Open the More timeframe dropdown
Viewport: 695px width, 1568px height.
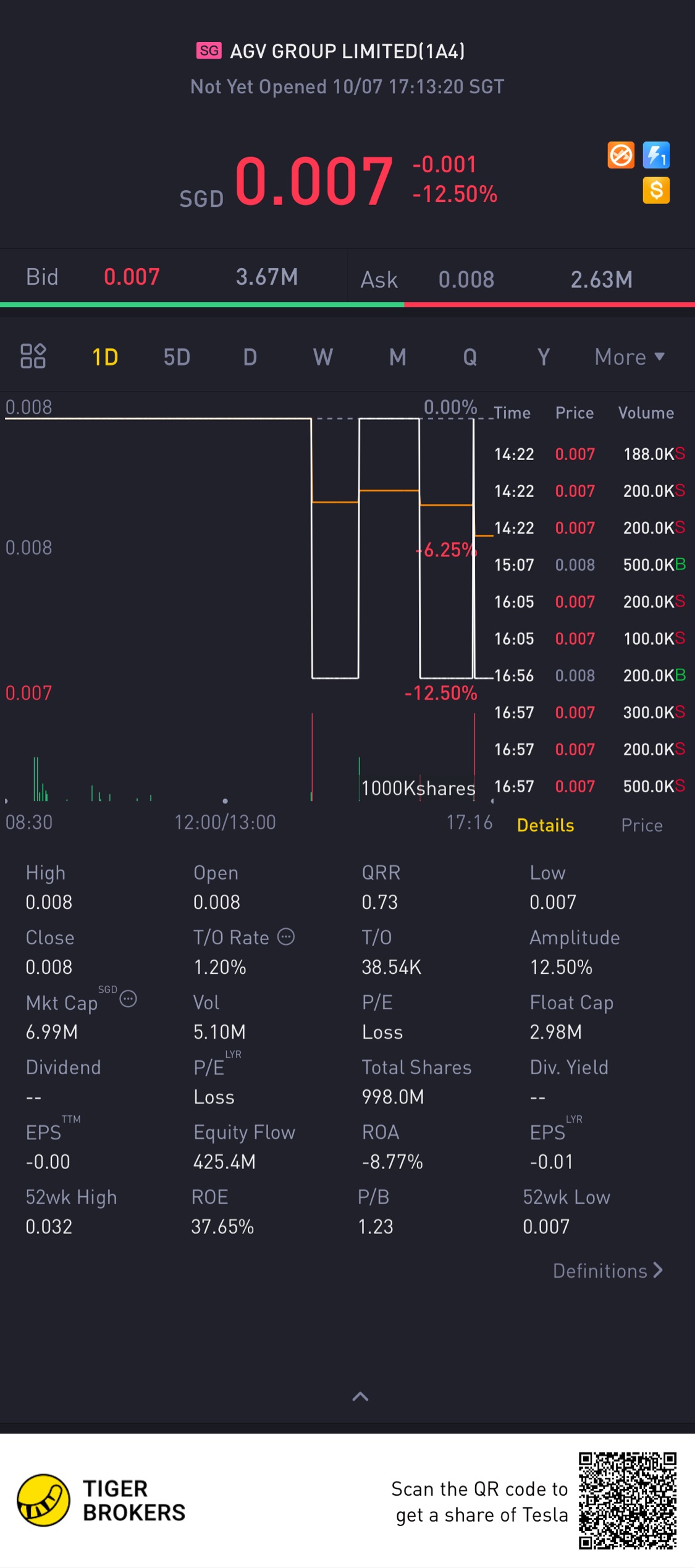point(629,357)
